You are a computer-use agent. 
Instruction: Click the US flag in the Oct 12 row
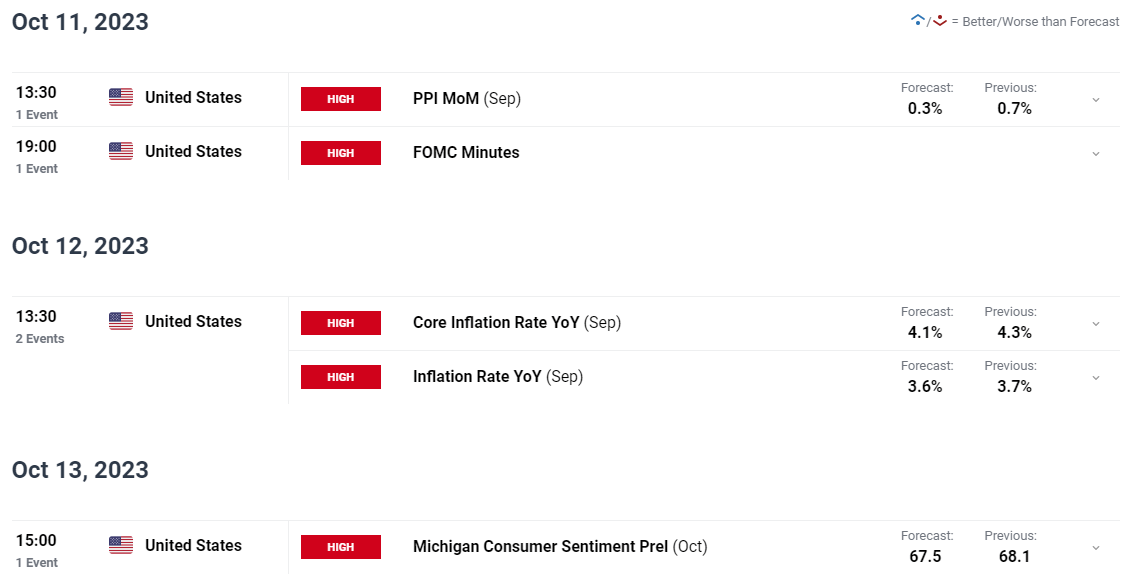click(x=121, y=321)
